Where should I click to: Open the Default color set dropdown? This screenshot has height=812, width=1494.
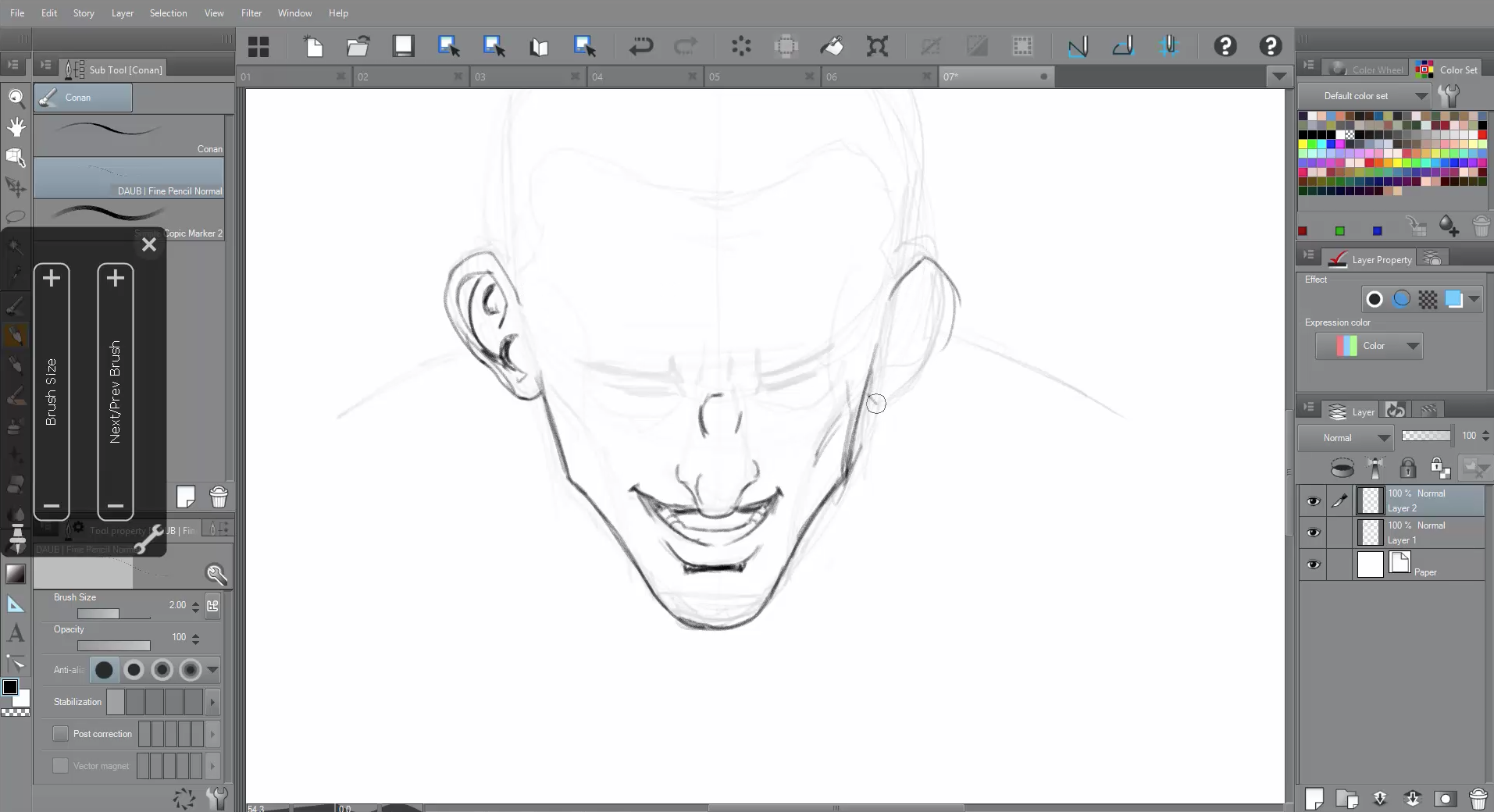click(x=1364, y=96)
